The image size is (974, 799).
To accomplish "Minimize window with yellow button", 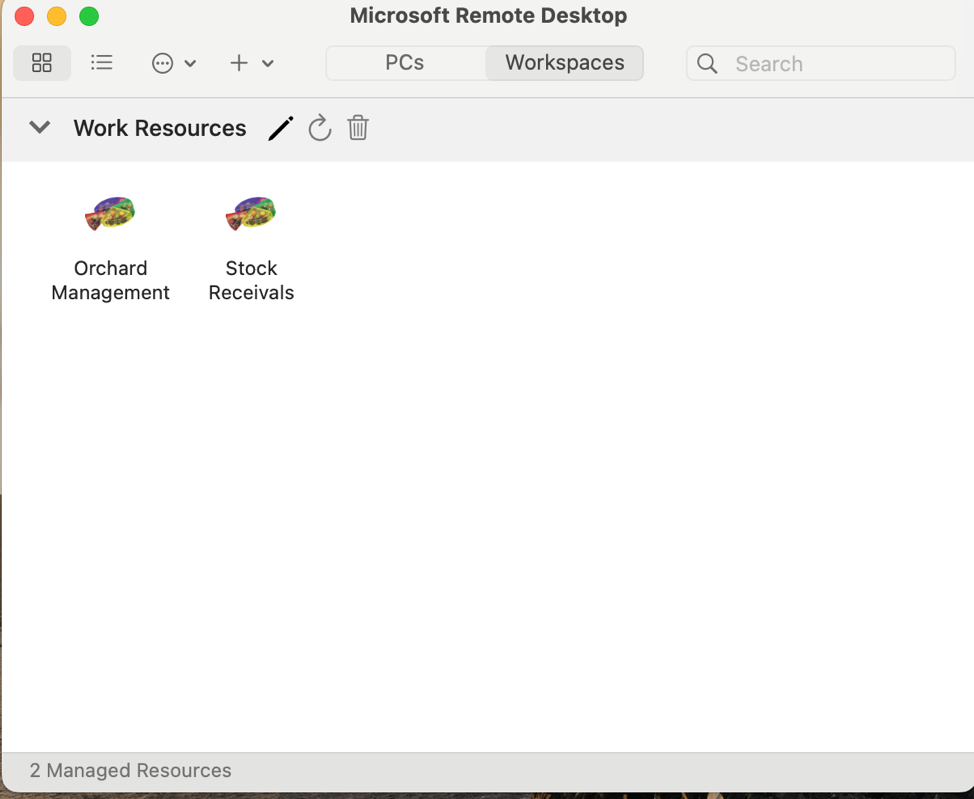I will pyautogui.click(x=57, y=16).
